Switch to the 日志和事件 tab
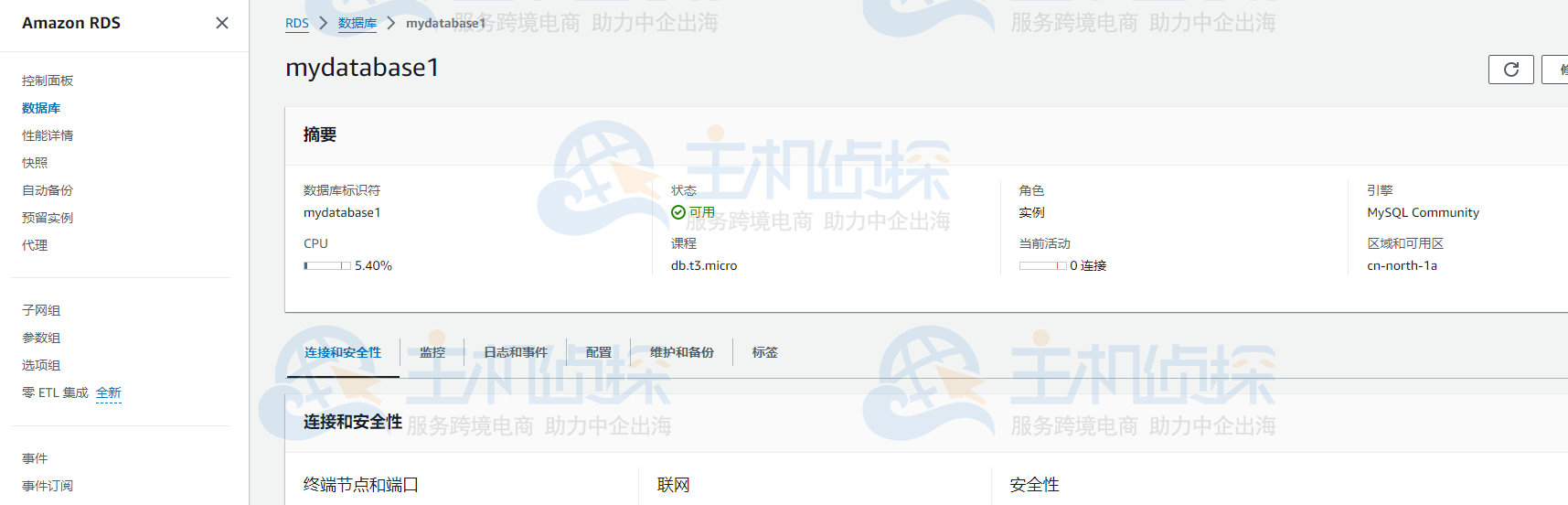The width and height of the screenshot is (1568, 505). pyautogui.click(x=516, y=352)
